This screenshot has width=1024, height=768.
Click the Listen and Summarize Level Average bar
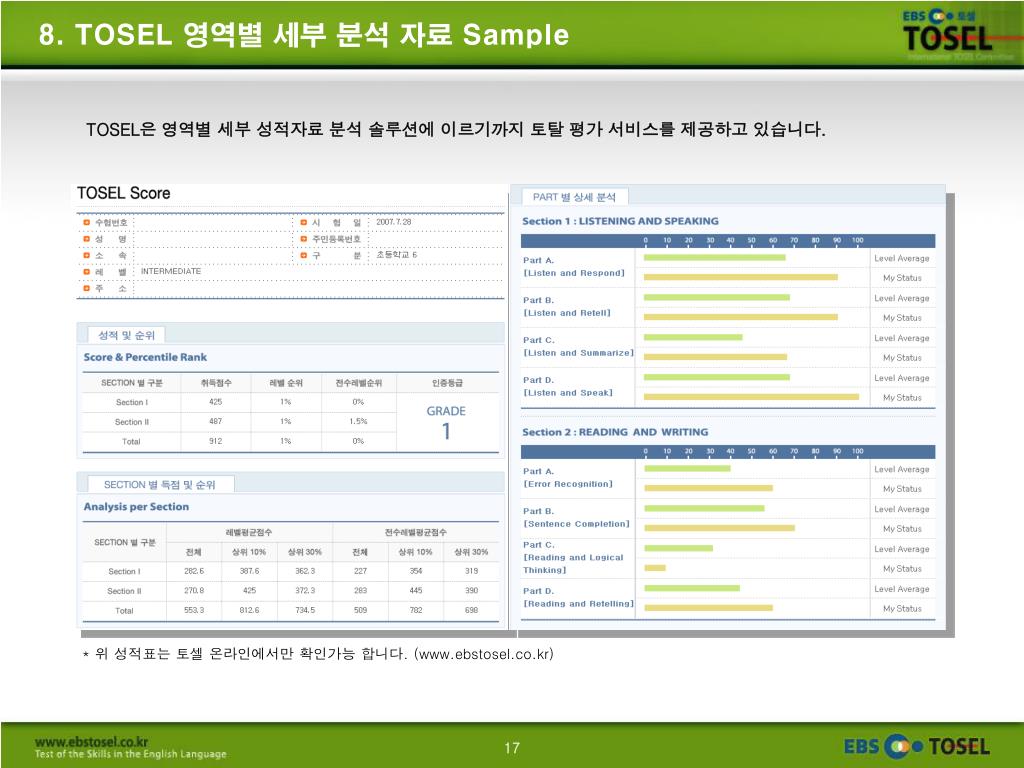pyautogui.click(x=693, y=338)
